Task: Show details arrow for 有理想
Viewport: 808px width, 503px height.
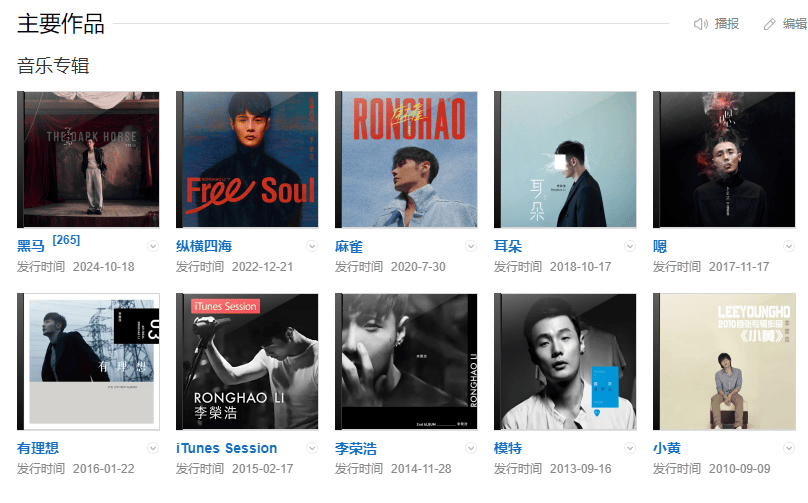Action: [153, 448]
